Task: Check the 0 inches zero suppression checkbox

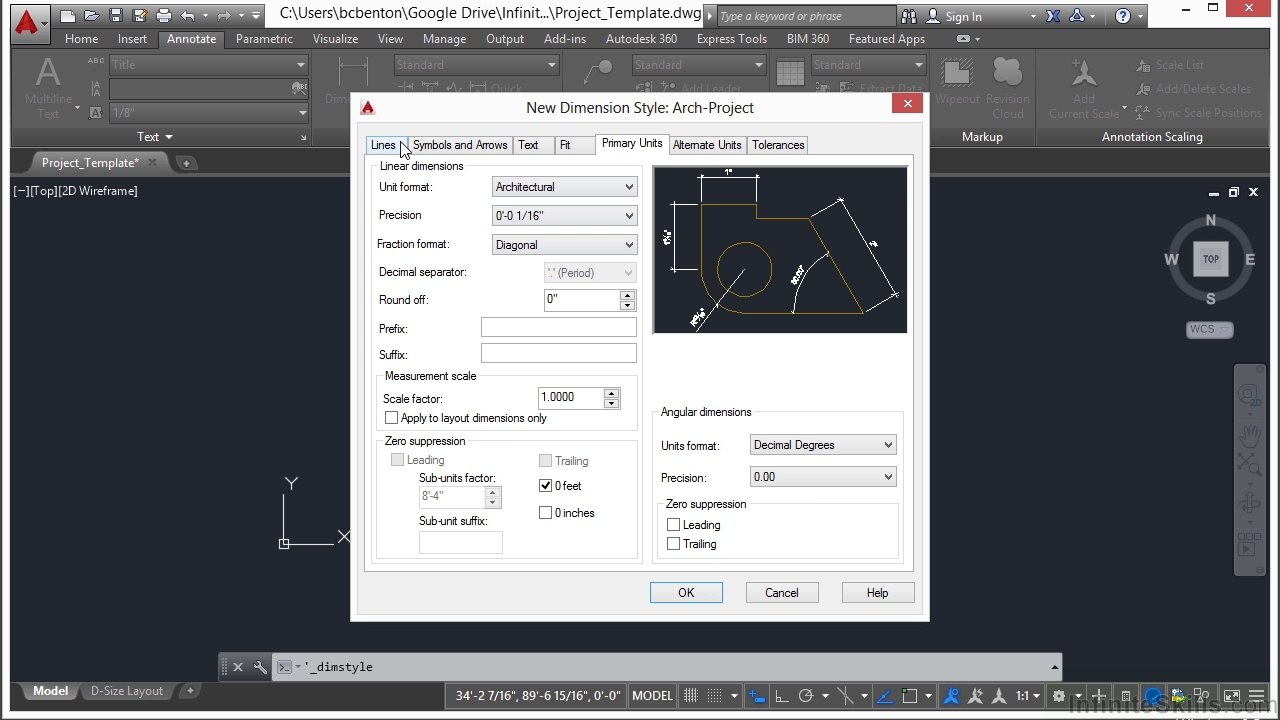Action: click(x=545, y=513)
